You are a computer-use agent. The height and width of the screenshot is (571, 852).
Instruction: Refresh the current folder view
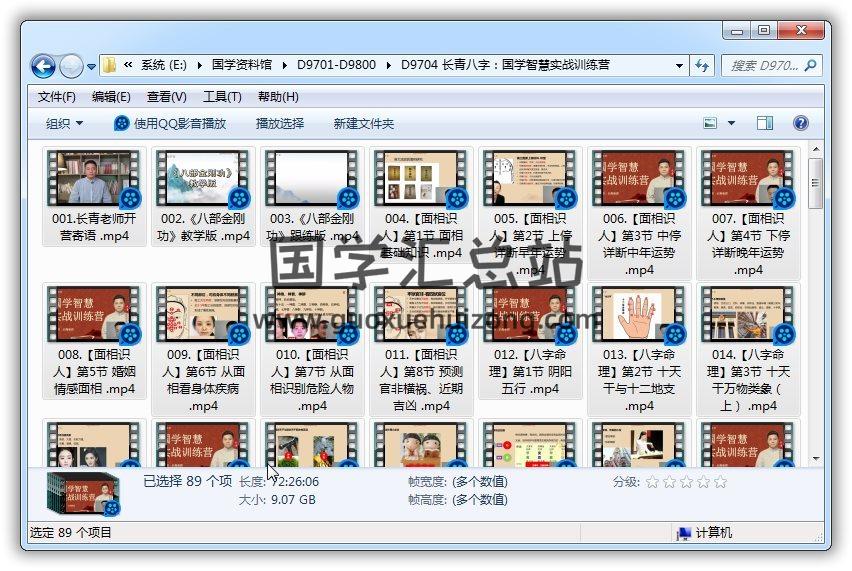point(702,66)
